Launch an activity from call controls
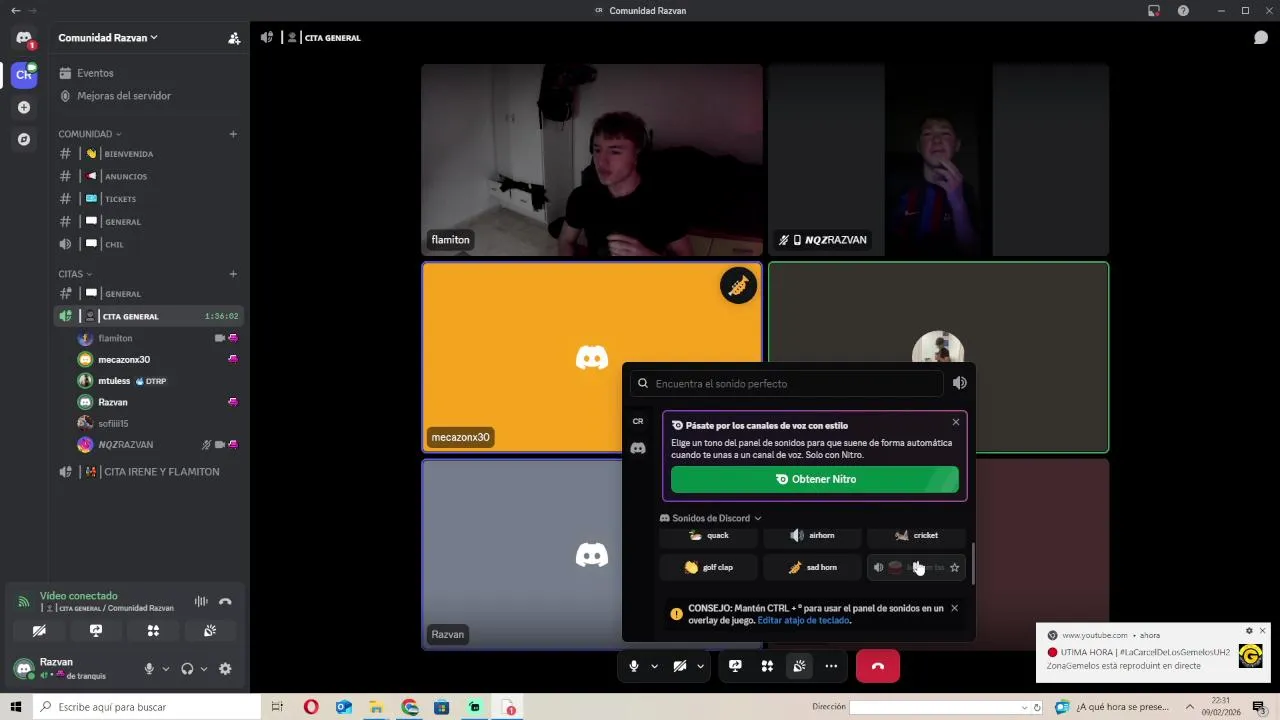Image resolution: width=1280 pixels, height=720 pixels. point(767,666)
